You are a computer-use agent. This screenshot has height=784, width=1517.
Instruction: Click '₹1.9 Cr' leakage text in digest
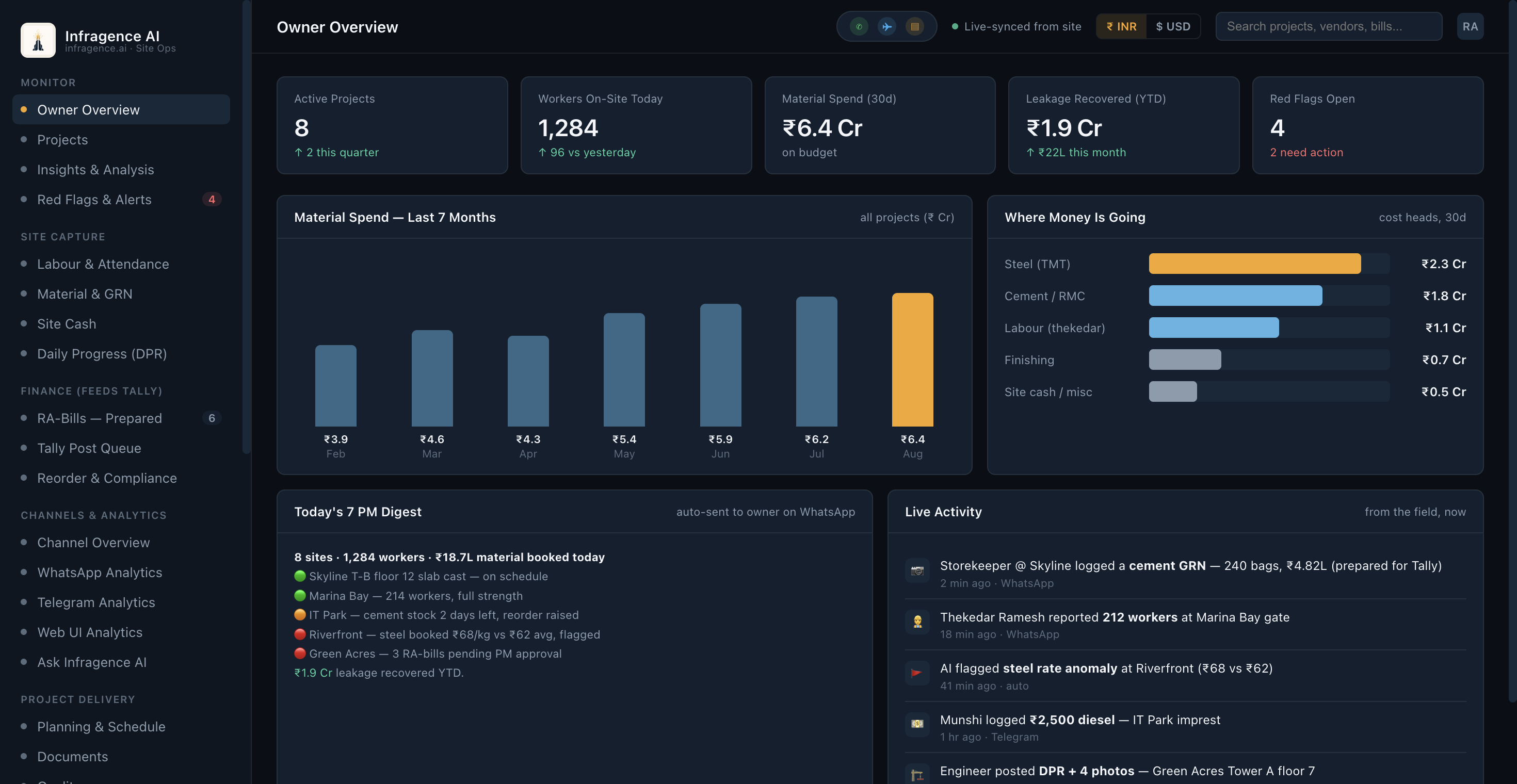point(313,673)
